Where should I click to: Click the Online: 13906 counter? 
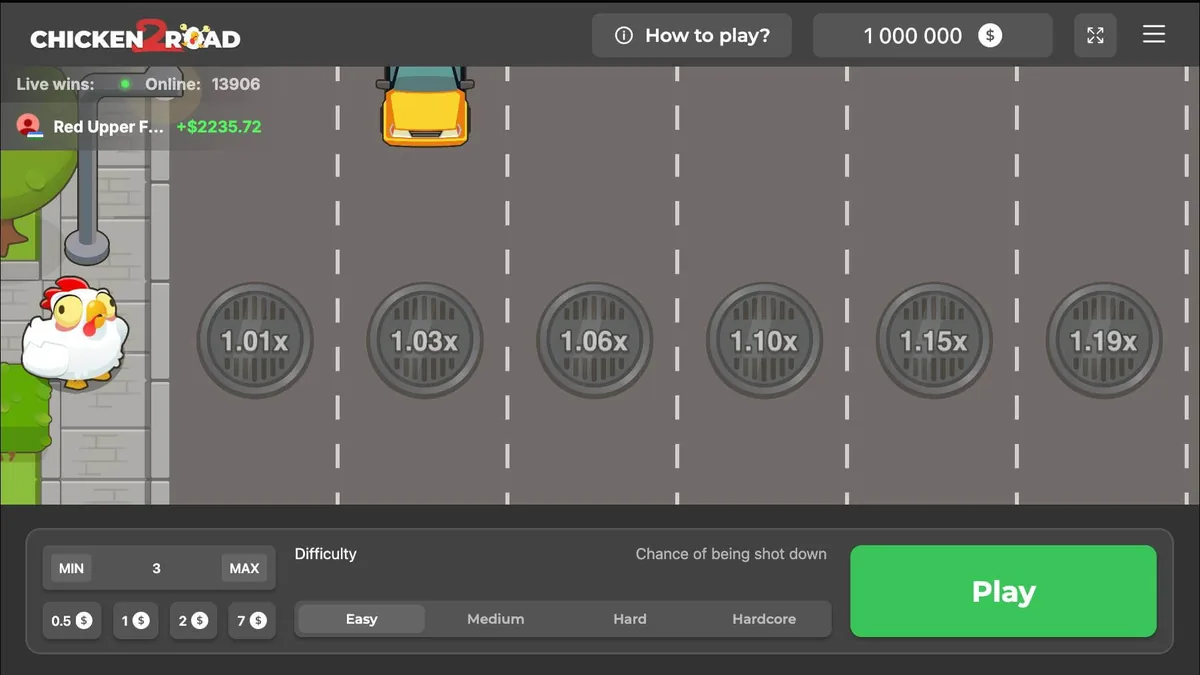[x=202, y=84]
